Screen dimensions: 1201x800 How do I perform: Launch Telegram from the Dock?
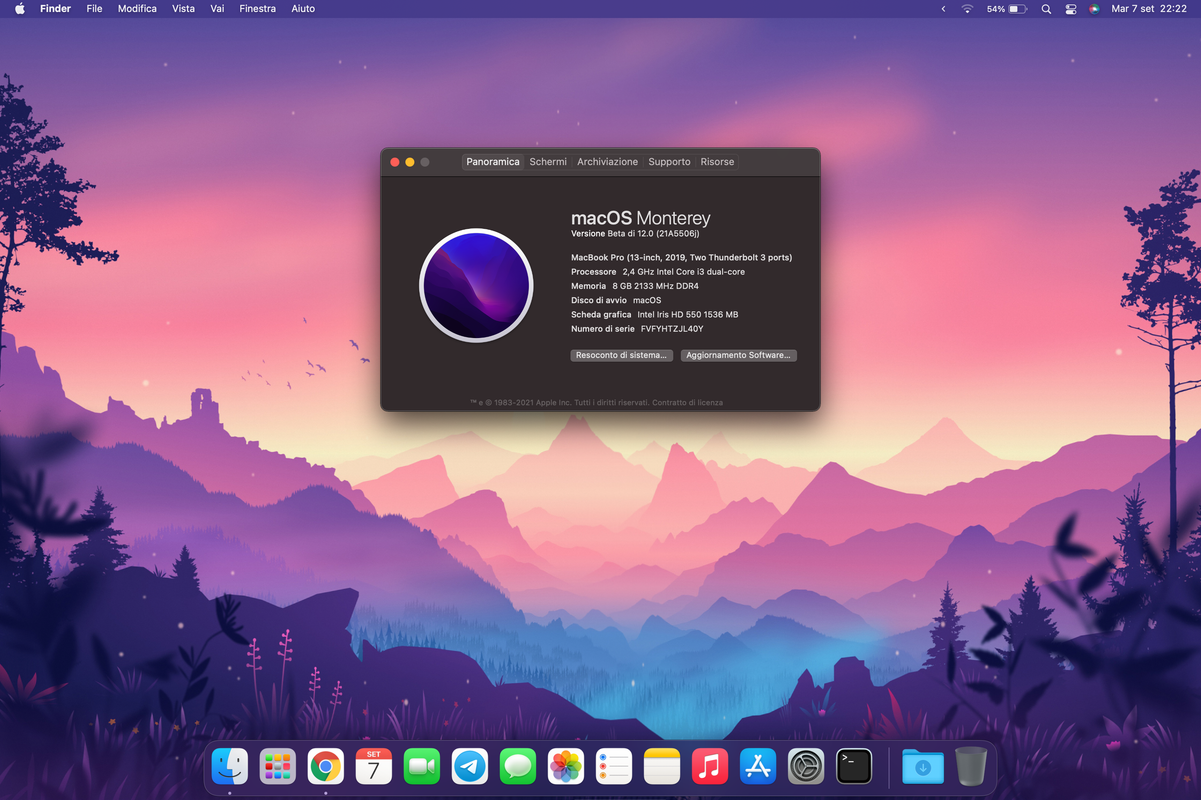tap(470, 767)
